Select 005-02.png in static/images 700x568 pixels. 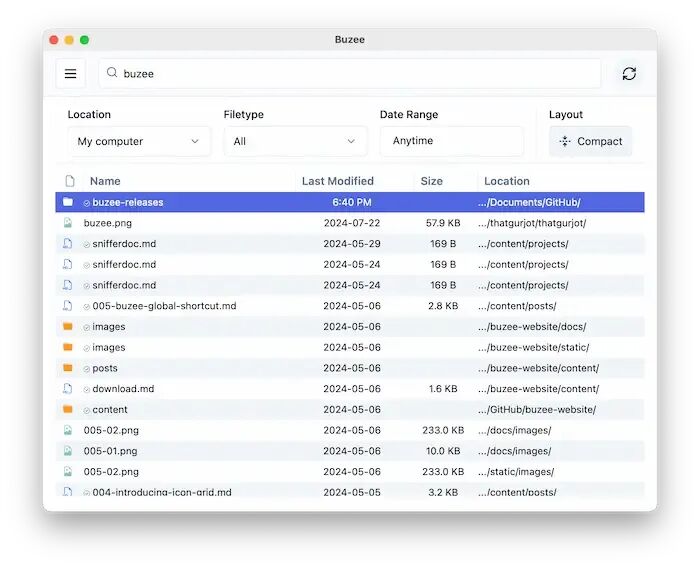point(111,472)
